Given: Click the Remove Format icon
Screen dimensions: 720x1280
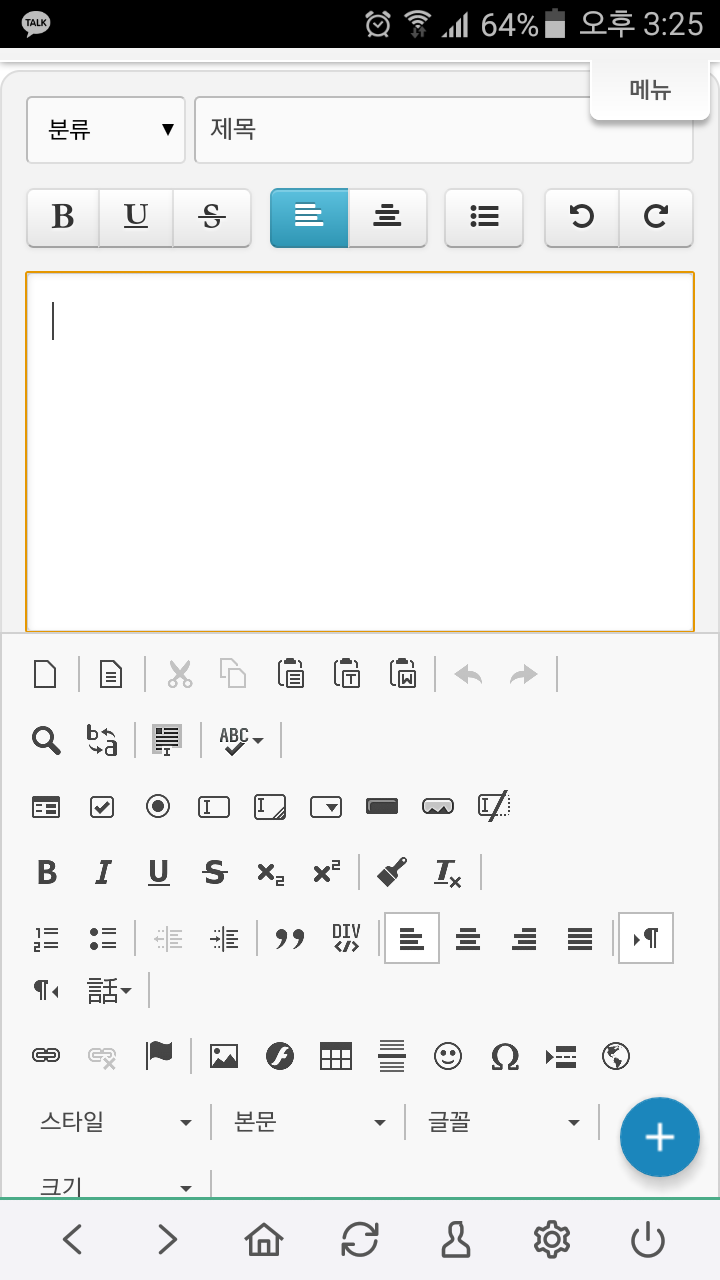Looking at the screenshot, I should pos(447,873).
